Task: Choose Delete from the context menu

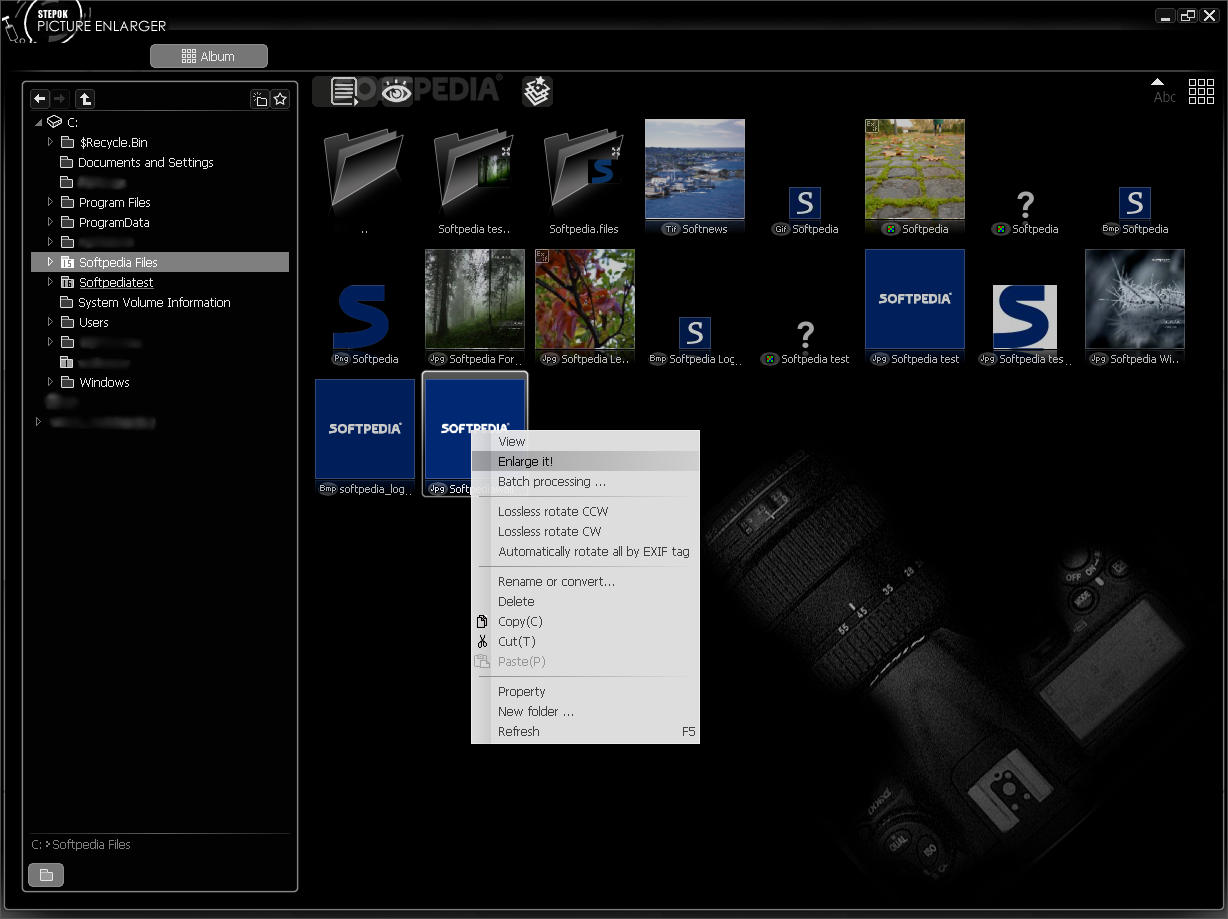Action: pos(585,601)
